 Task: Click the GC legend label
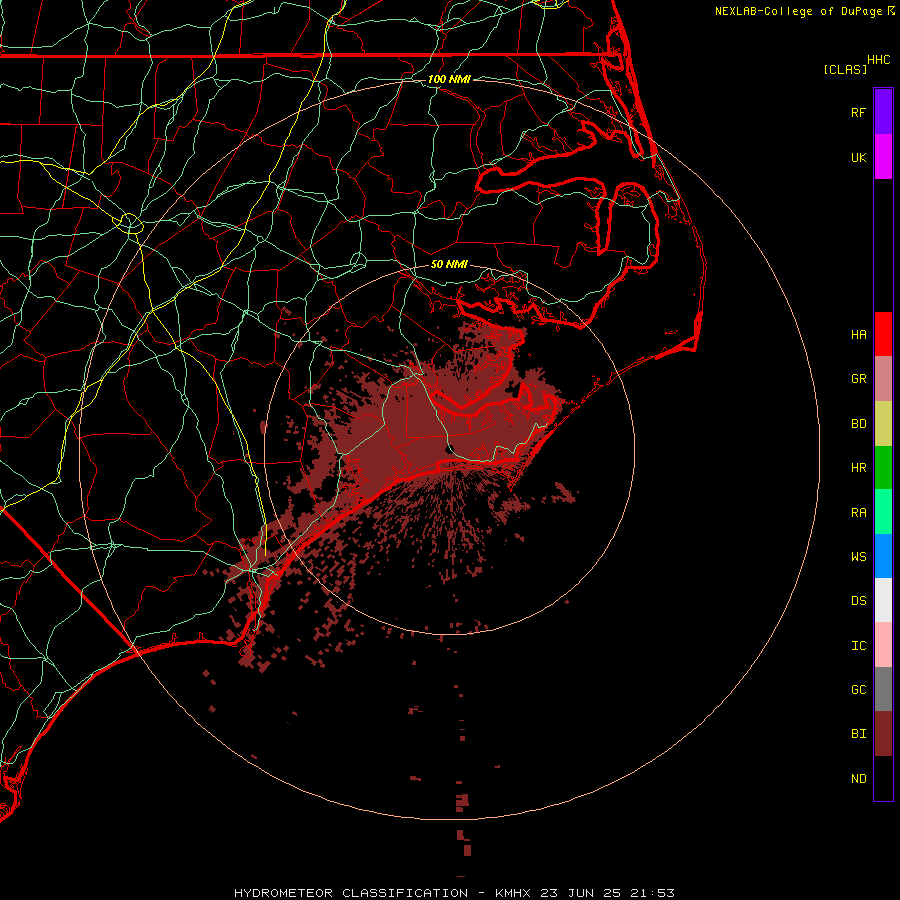(x=858, y=689)
